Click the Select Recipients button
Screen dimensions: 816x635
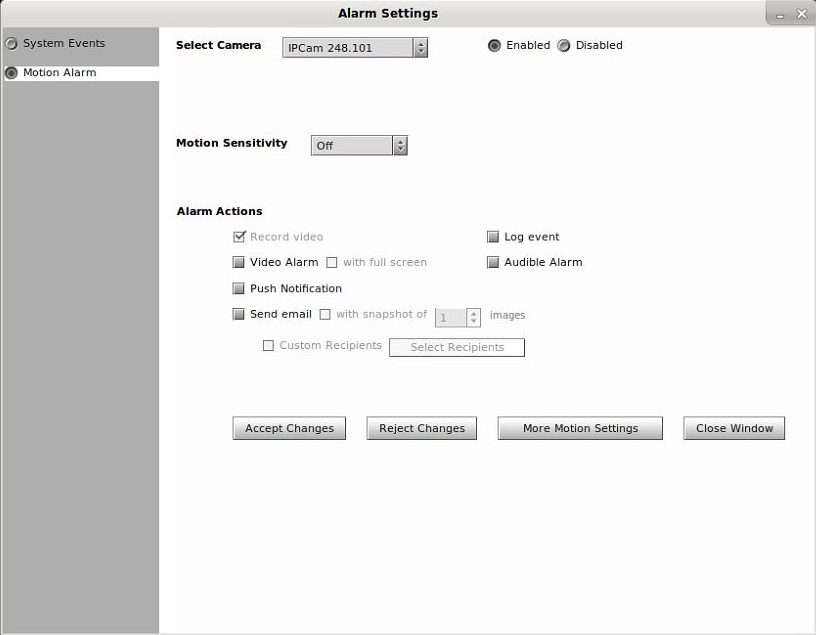pos(457,347)
